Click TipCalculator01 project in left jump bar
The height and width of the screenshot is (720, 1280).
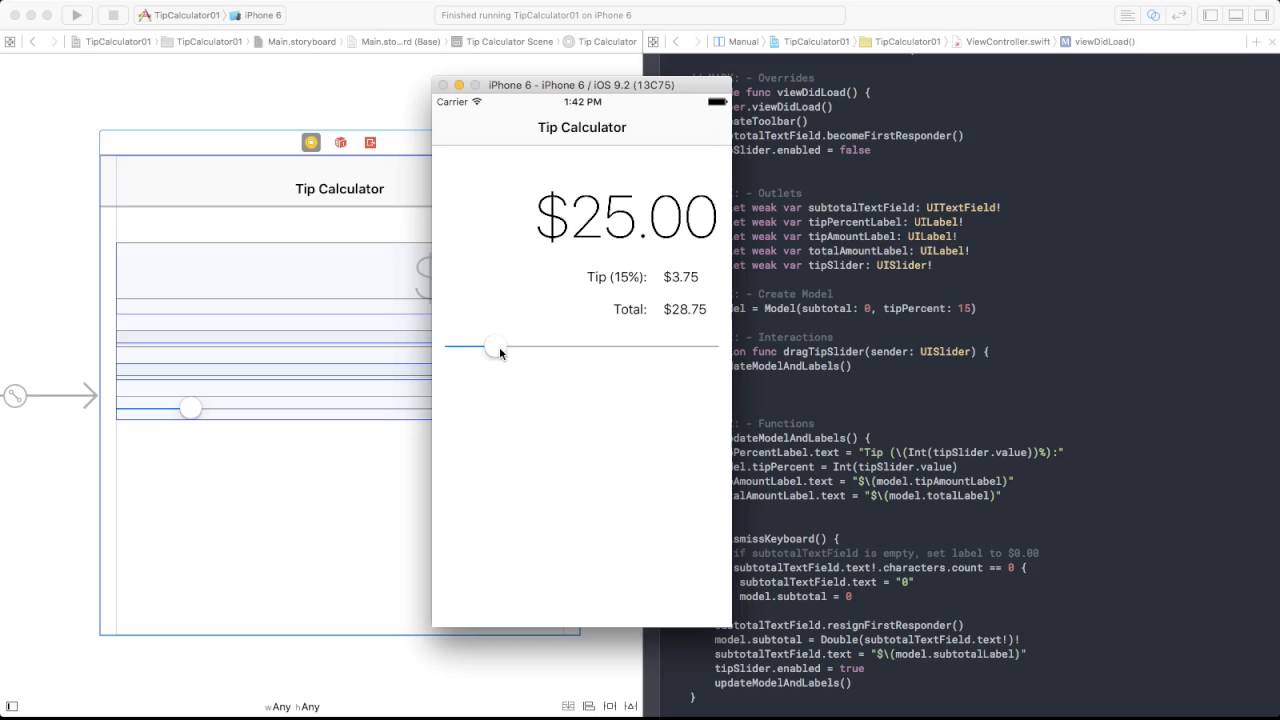(x=111, y=42)
